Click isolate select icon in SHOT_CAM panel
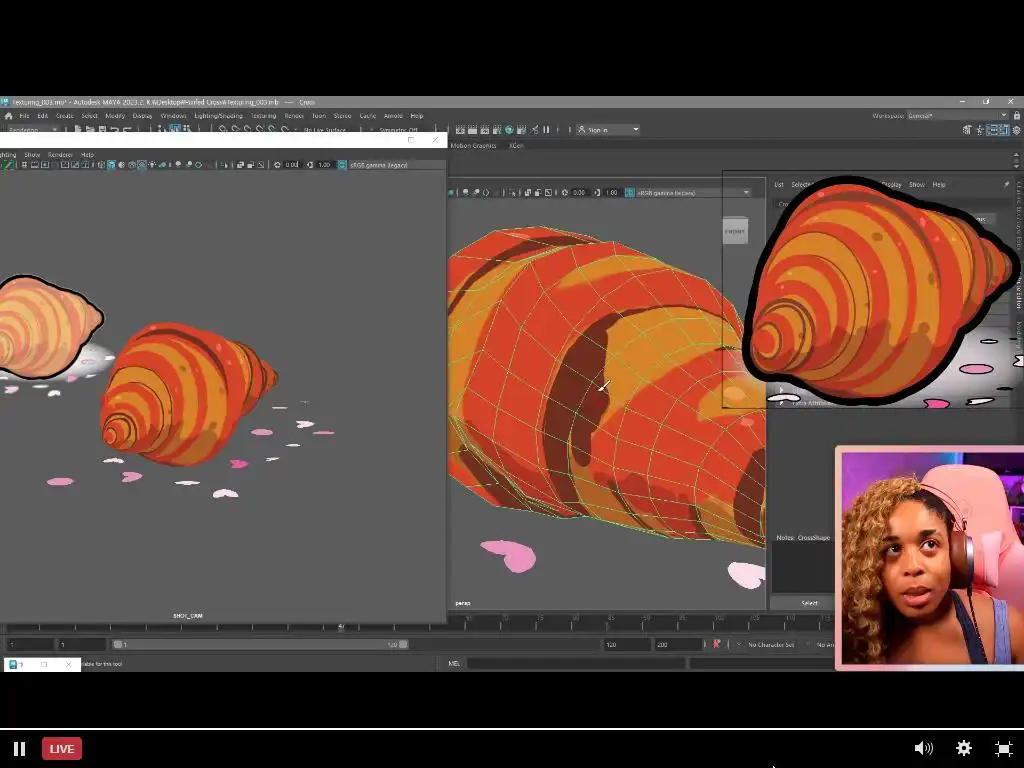This screenshot has width=1024, height=768. (224, 165)
